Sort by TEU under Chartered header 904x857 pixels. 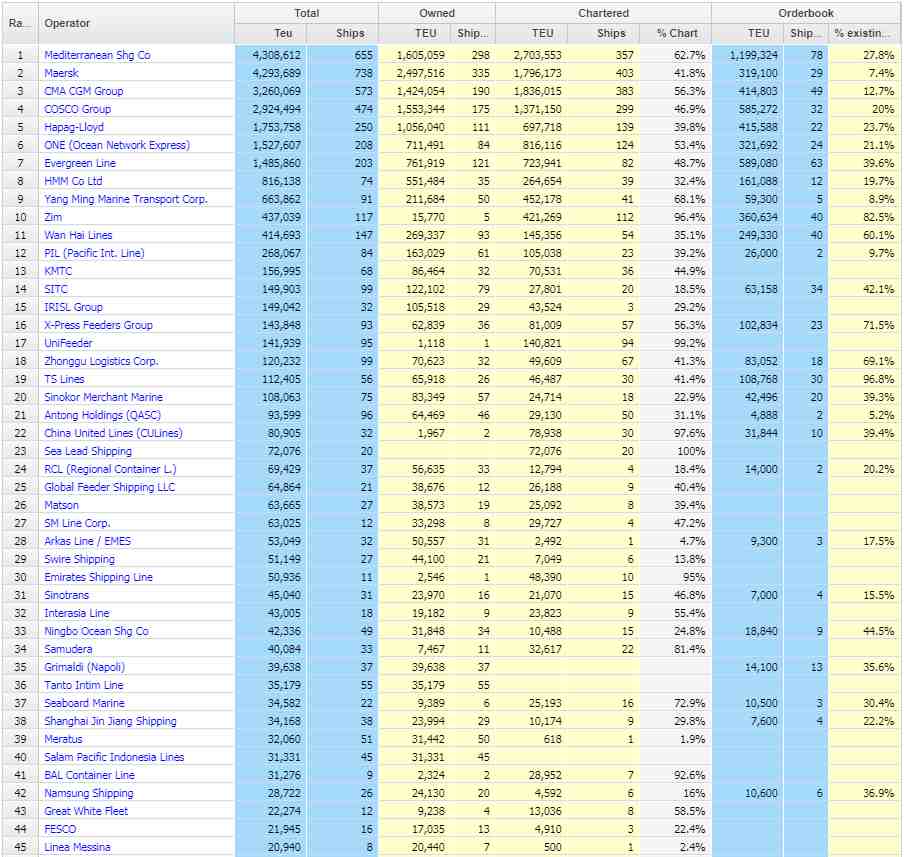pos(531,33)
